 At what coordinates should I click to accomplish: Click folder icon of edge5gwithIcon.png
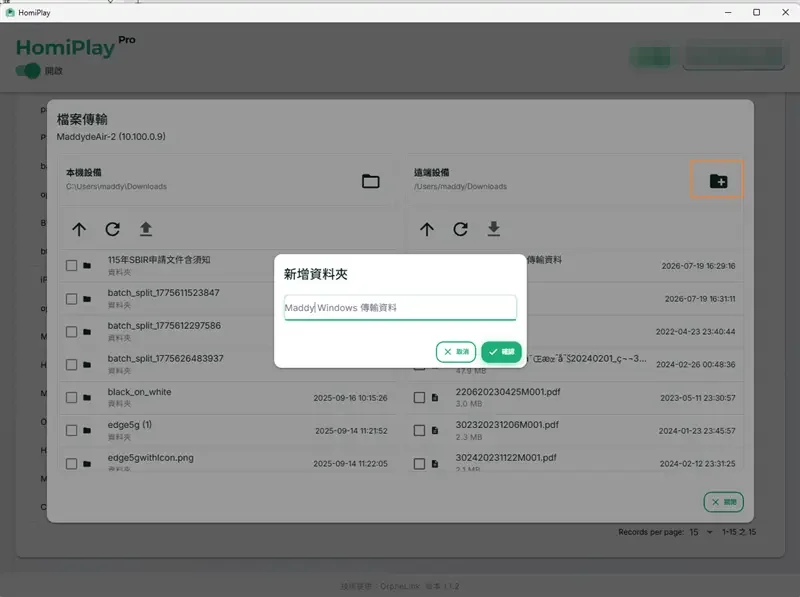(87, 464)
